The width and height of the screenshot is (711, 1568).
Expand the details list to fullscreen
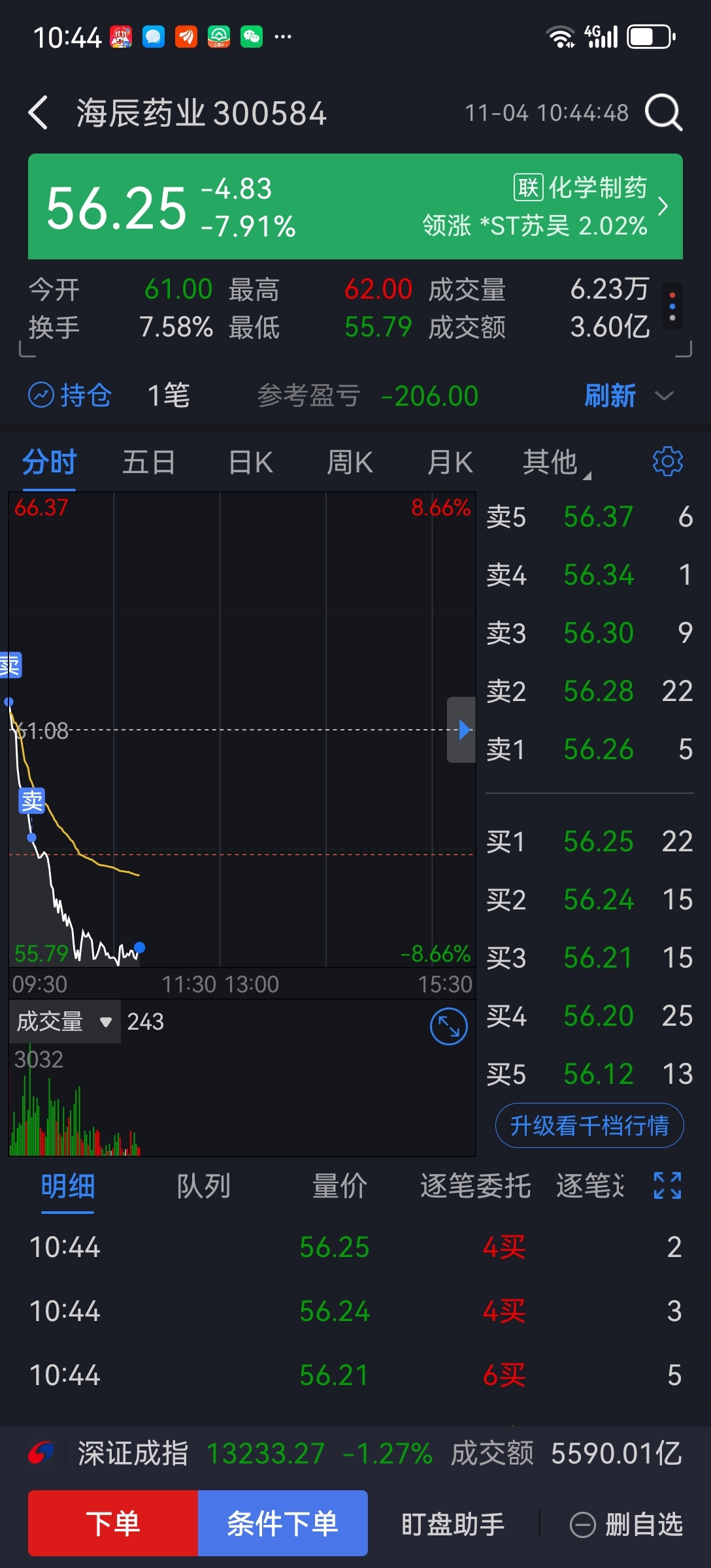667,1185
